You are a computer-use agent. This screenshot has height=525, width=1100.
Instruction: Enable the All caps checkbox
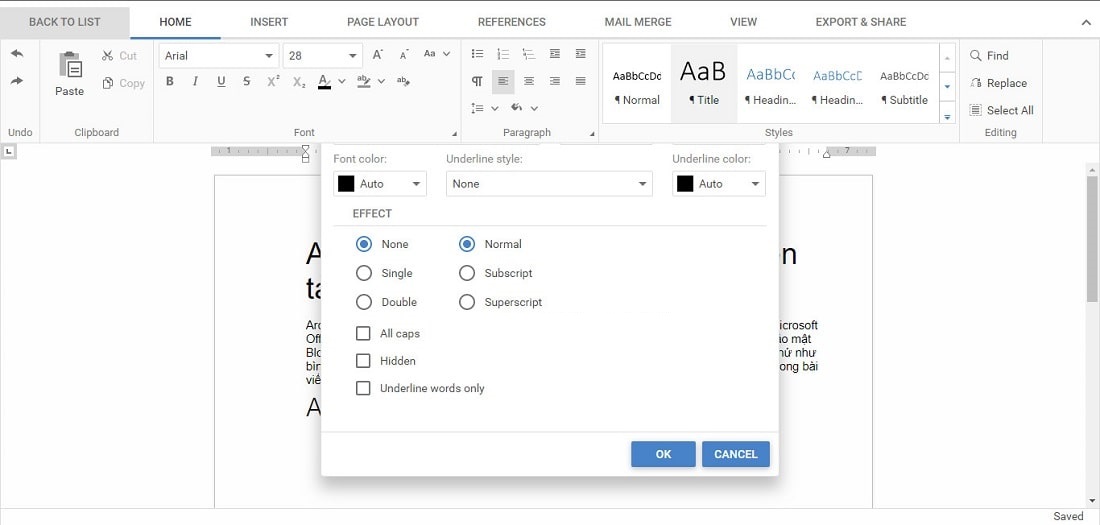click(363, 333)
